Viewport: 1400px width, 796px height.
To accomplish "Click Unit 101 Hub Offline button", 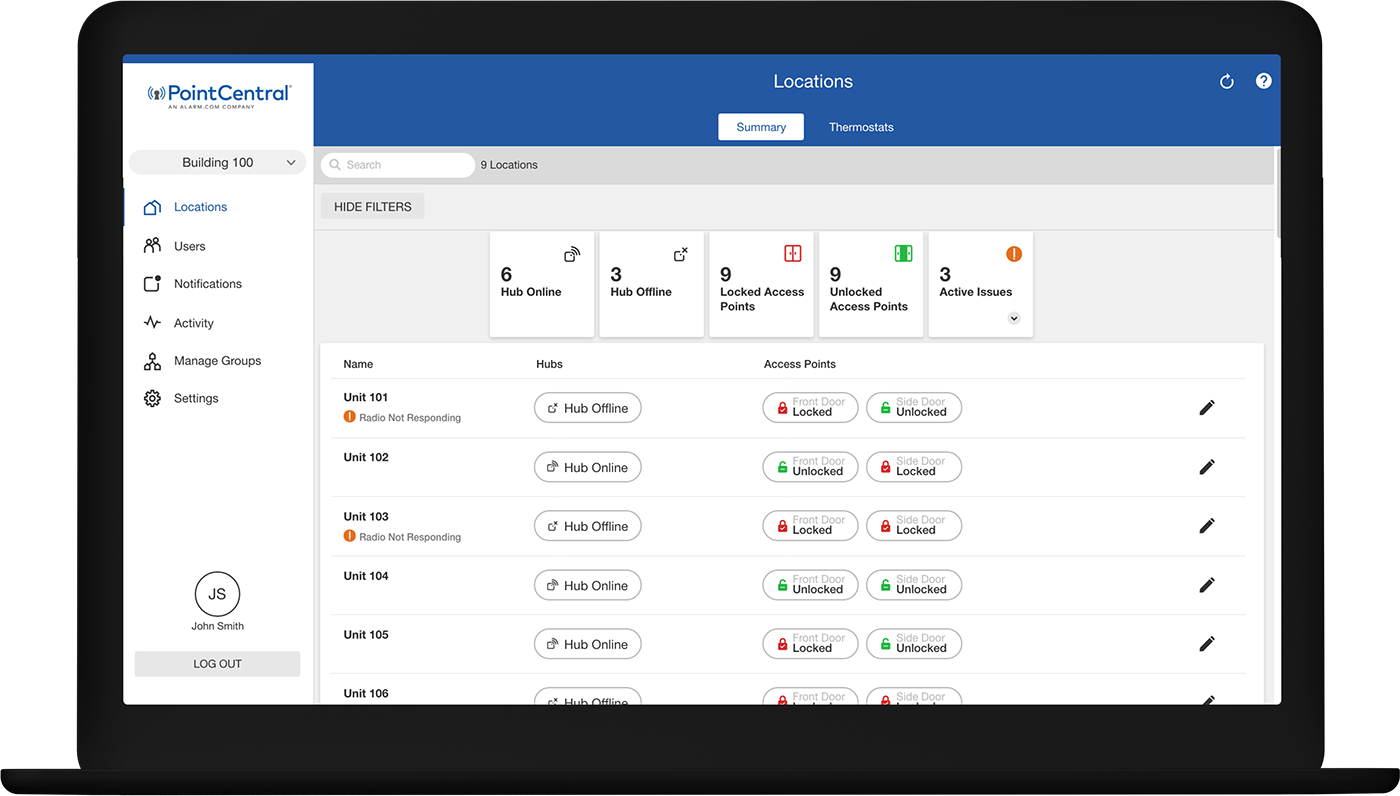I will (588, 408).
